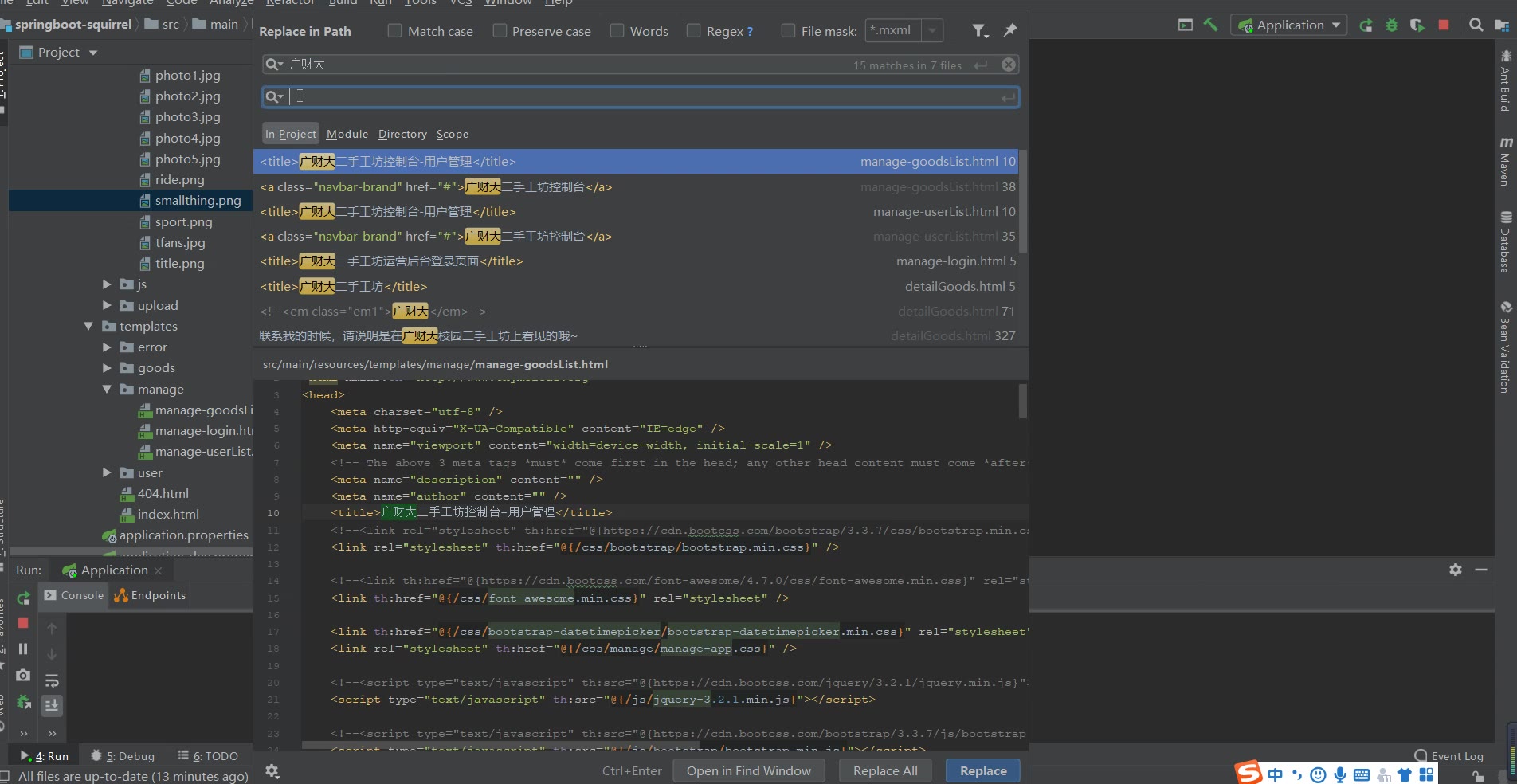1517x784 pixels.
Task: Click the camera dump threads icon
Action: coord(23,676)
